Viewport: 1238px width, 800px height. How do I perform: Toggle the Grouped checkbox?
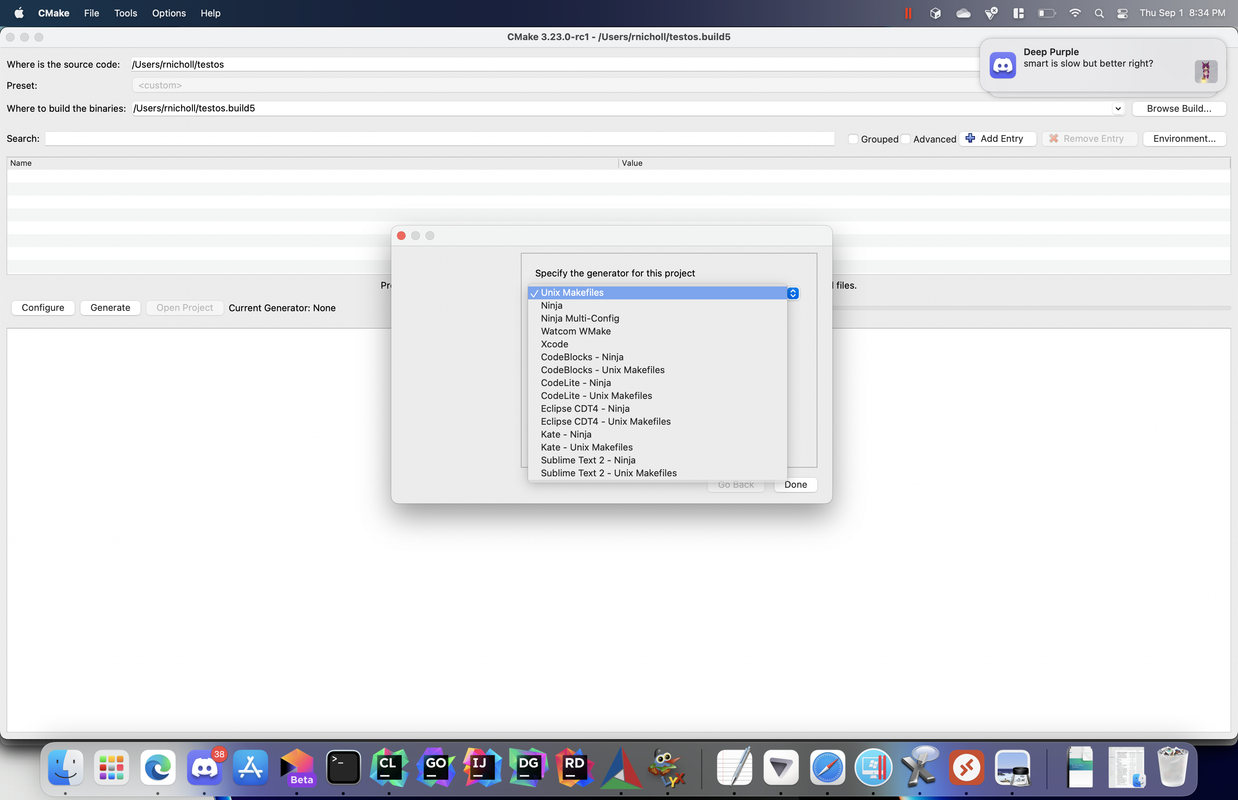[853, 139]
